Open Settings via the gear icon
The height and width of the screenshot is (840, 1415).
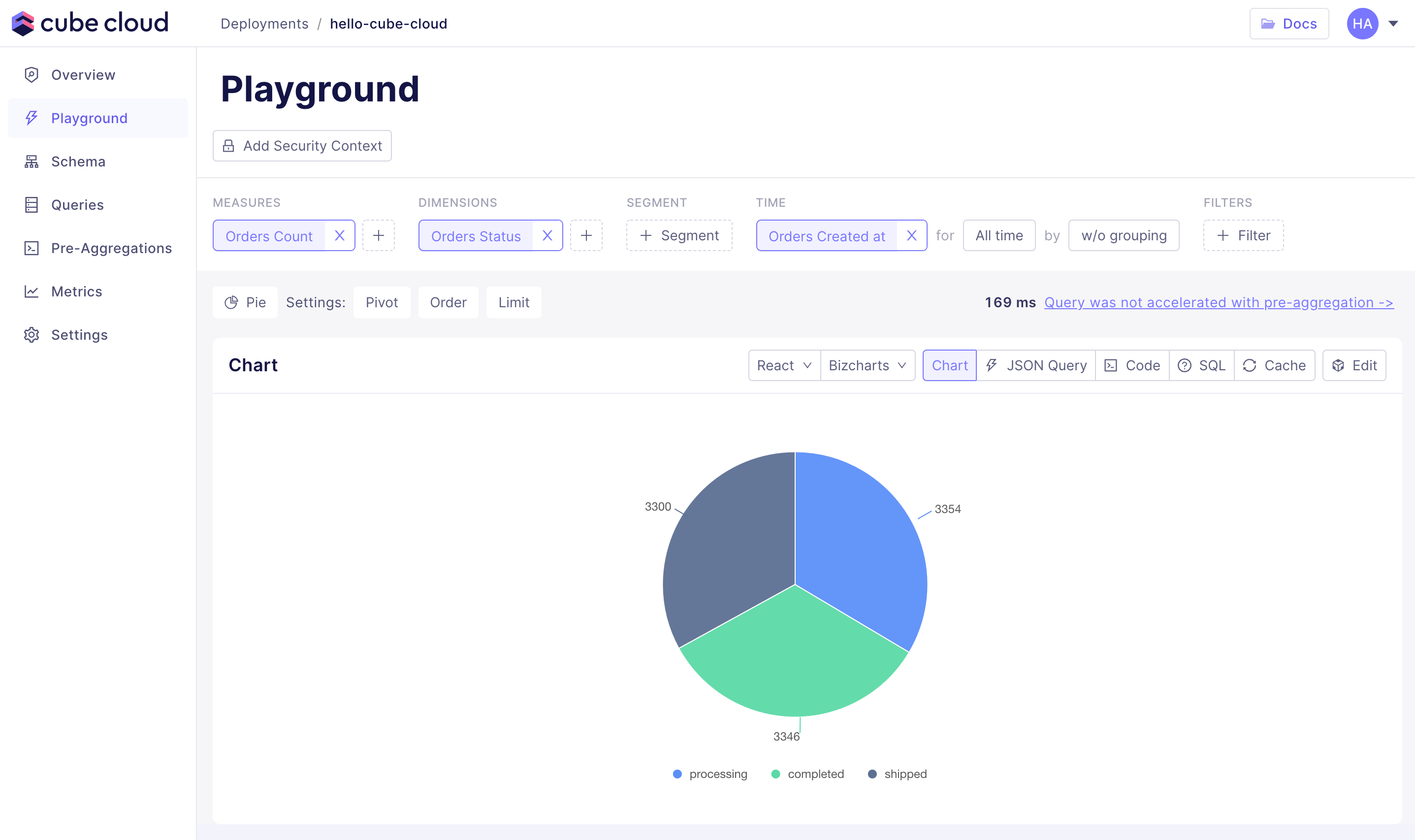coord(31,334)
